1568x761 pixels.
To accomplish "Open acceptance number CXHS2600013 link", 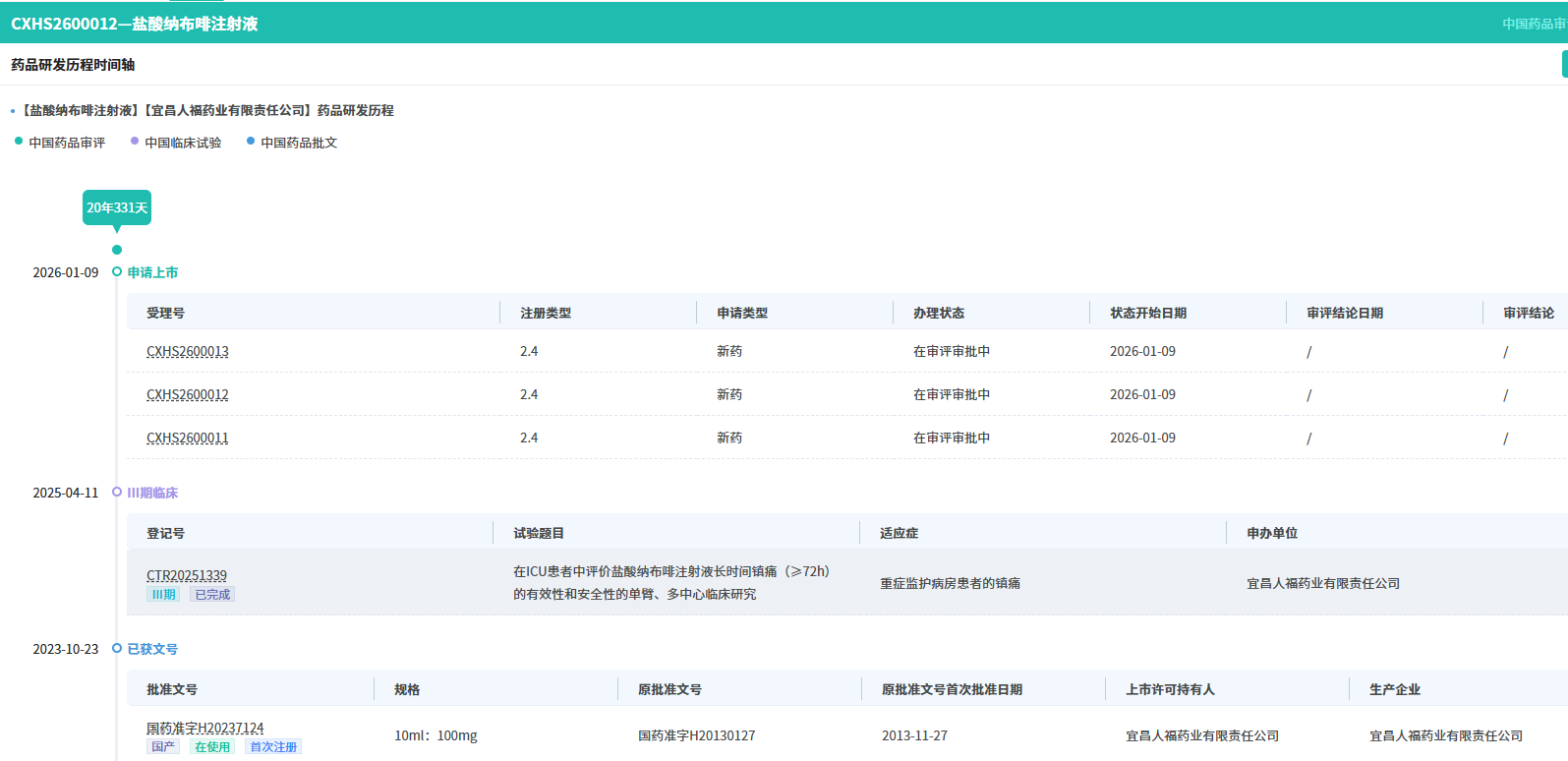I will [x=188, y=351].
